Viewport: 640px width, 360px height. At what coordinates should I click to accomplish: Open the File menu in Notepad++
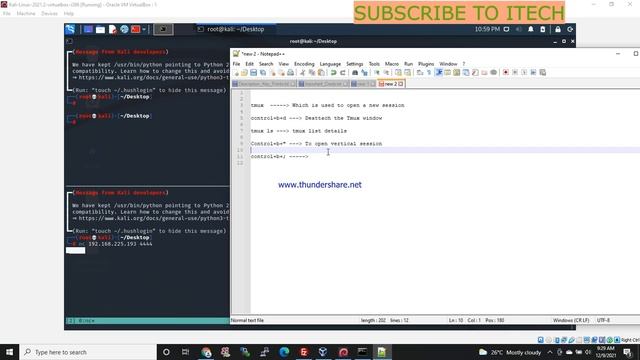236,64
